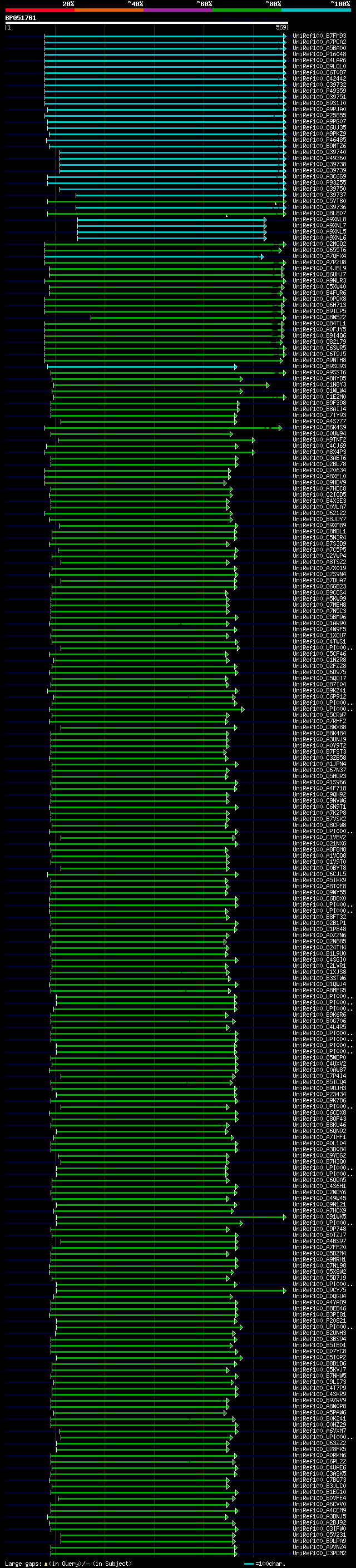Click the green ~80% identity legend segment
The width and height of the screenshot is (356, 1568).
coord(247,10)
